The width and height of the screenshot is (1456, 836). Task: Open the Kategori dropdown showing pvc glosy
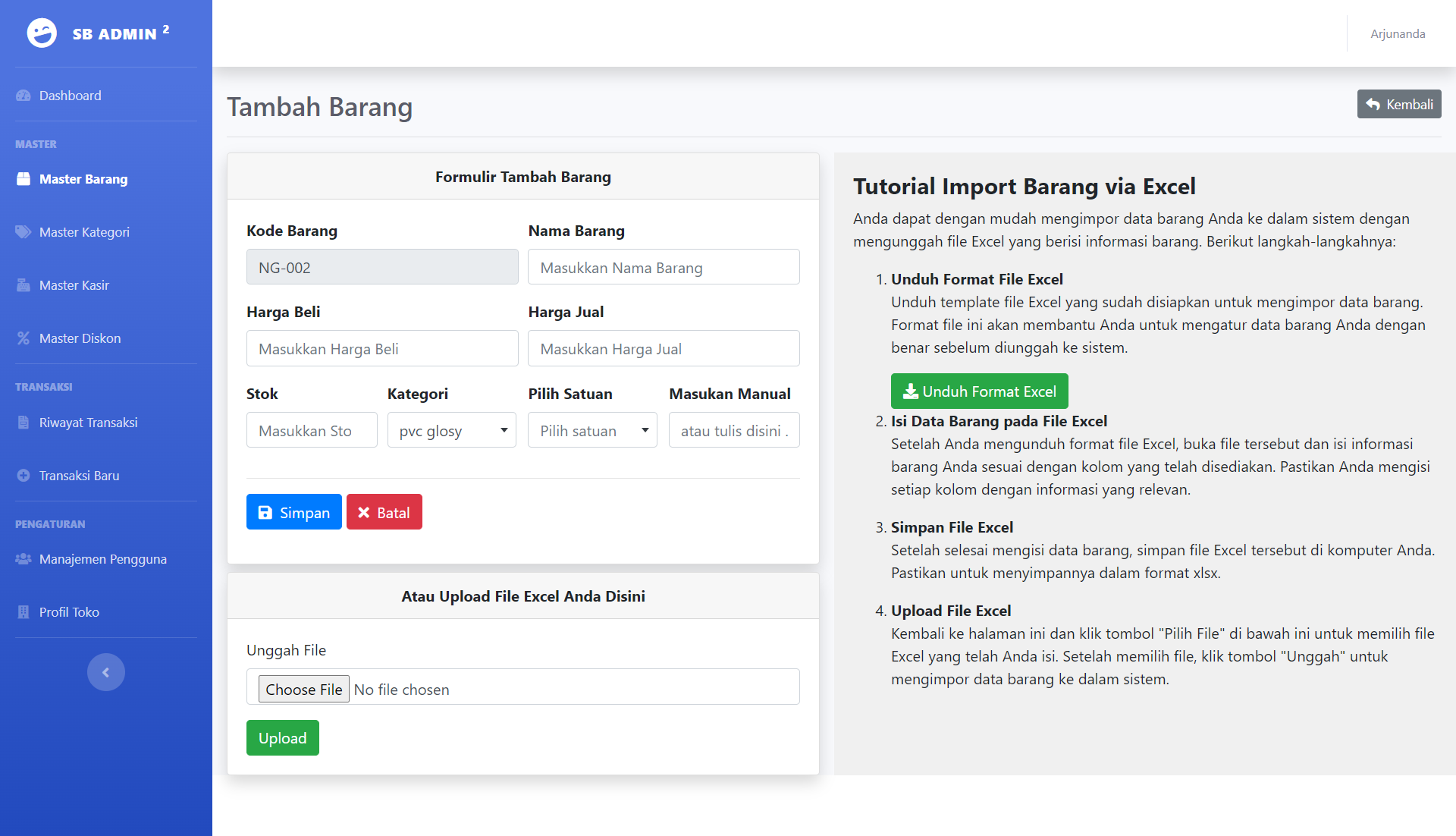click(451, 430)
